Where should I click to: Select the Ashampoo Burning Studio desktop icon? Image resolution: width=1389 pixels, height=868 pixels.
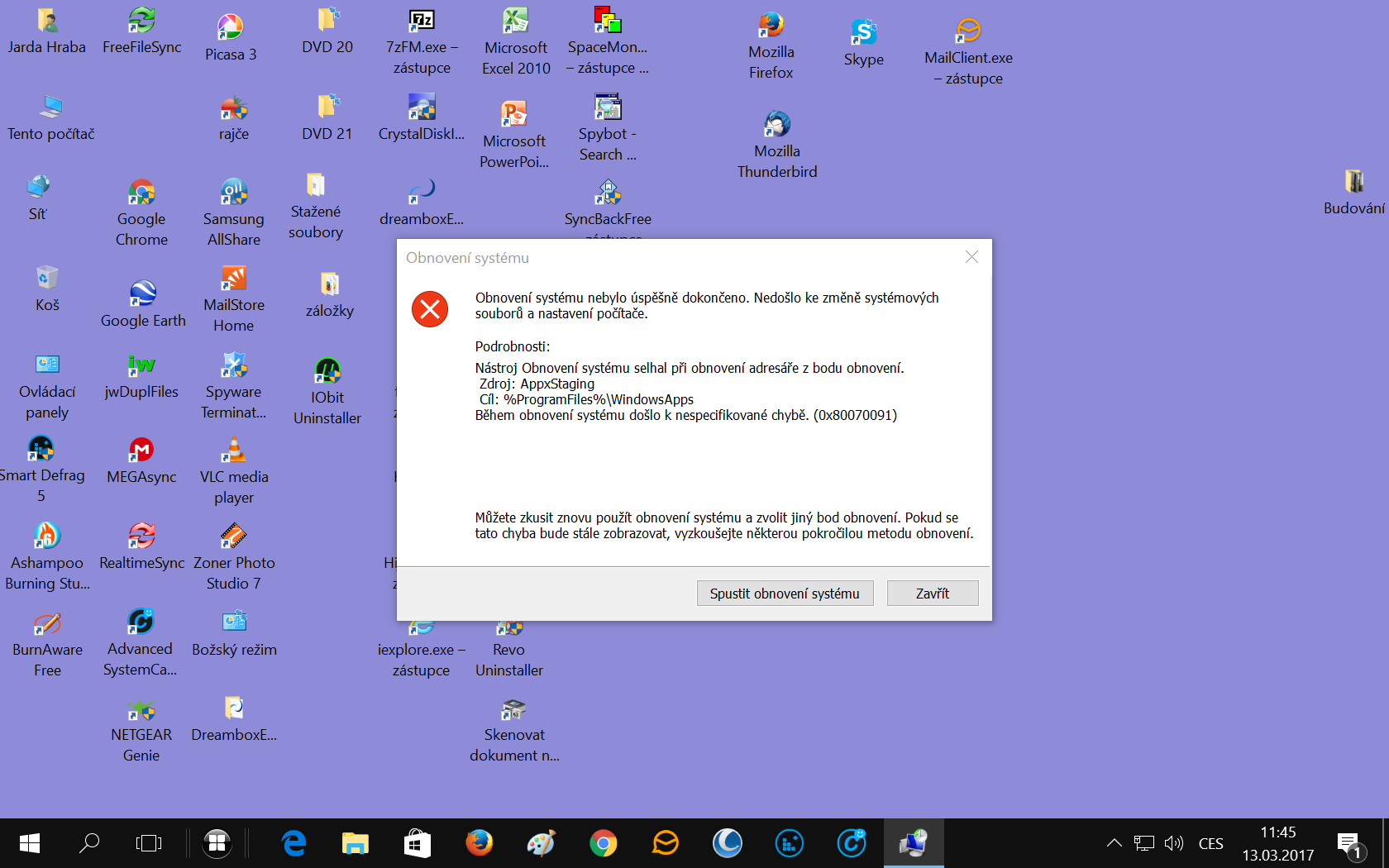pos(47,557)
